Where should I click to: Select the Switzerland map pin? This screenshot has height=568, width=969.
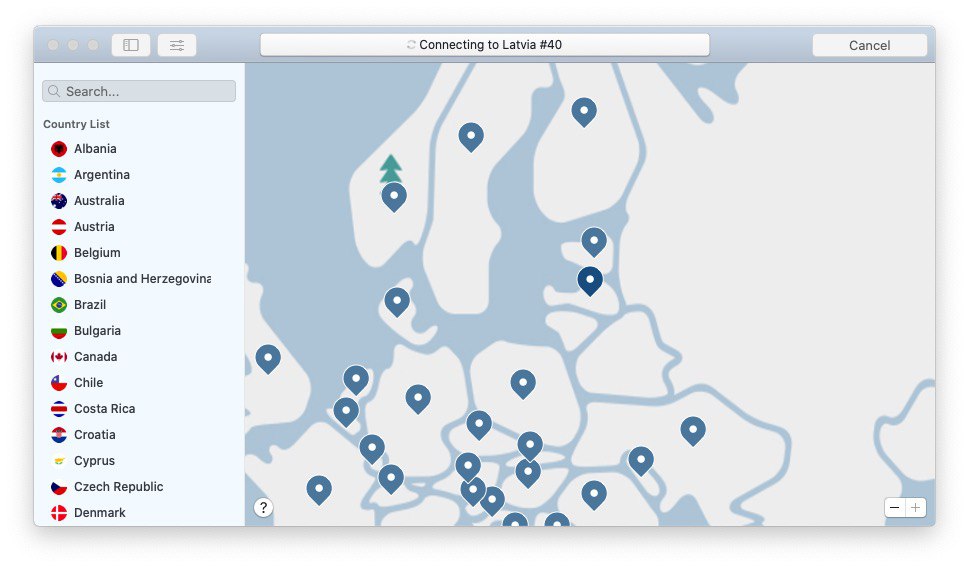391,479
